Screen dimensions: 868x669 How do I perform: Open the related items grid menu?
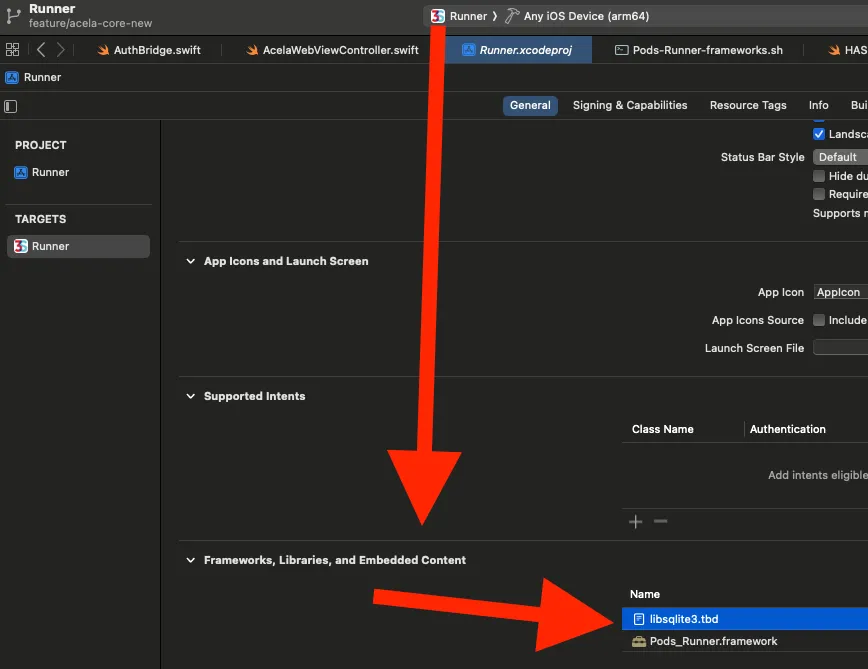(x=12, y=50)
